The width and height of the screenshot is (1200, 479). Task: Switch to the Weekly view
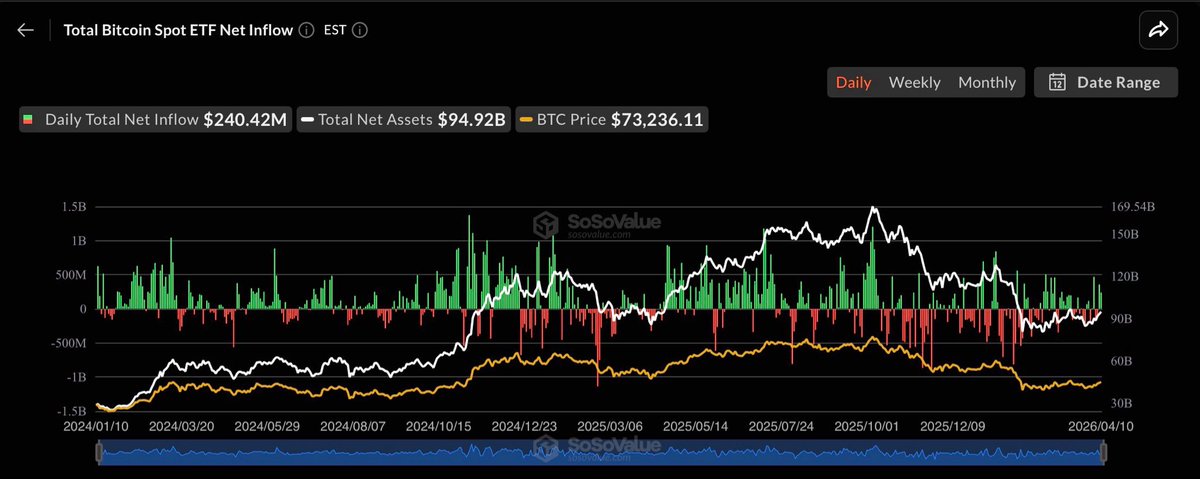click(914, 83)
